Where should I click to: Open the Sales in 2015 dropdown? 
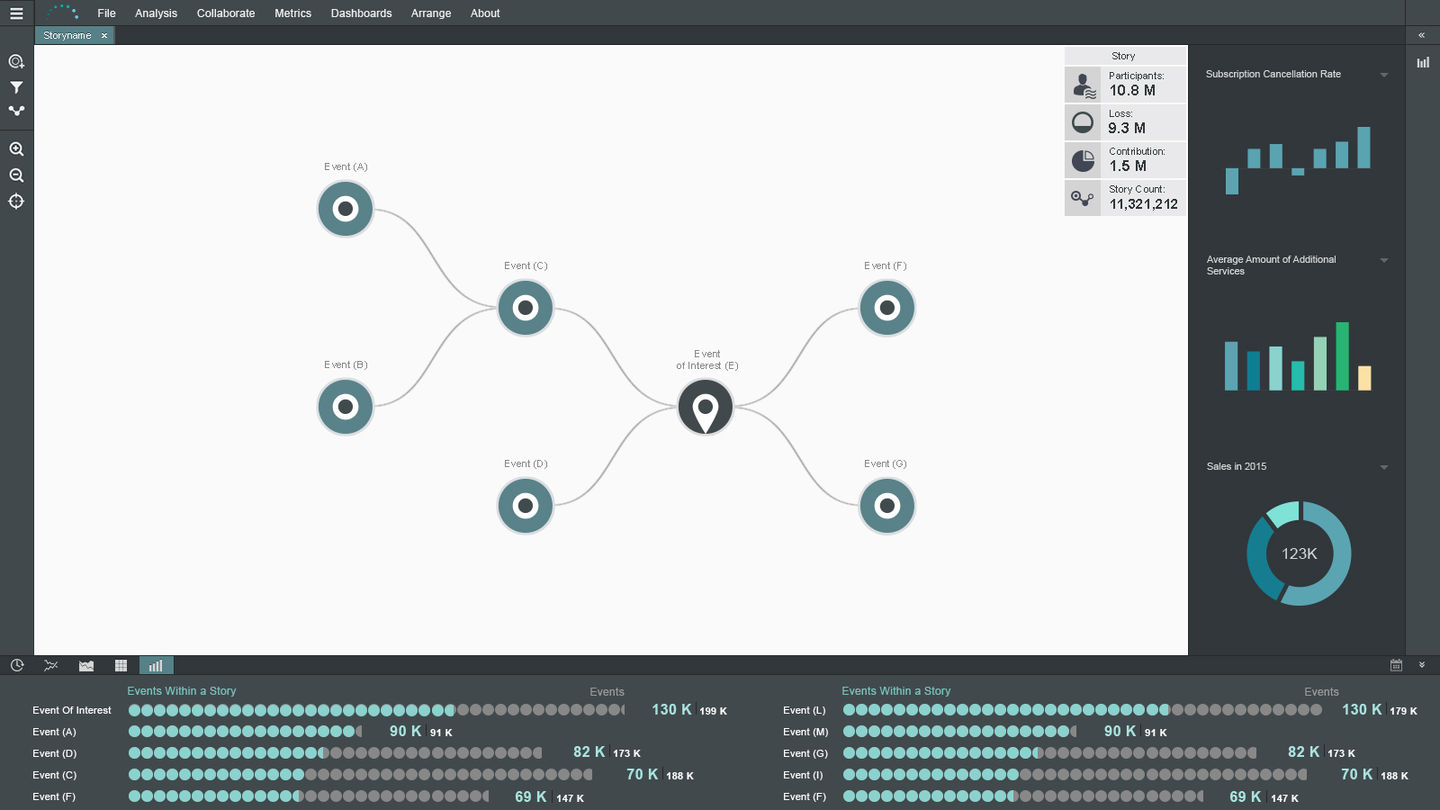coord(1384,467)
